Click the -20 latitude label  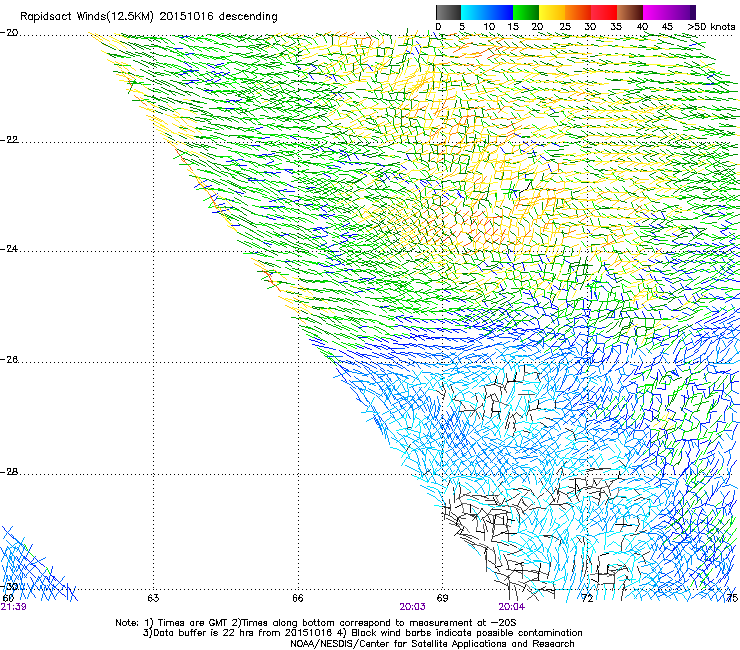click(9, 33)
